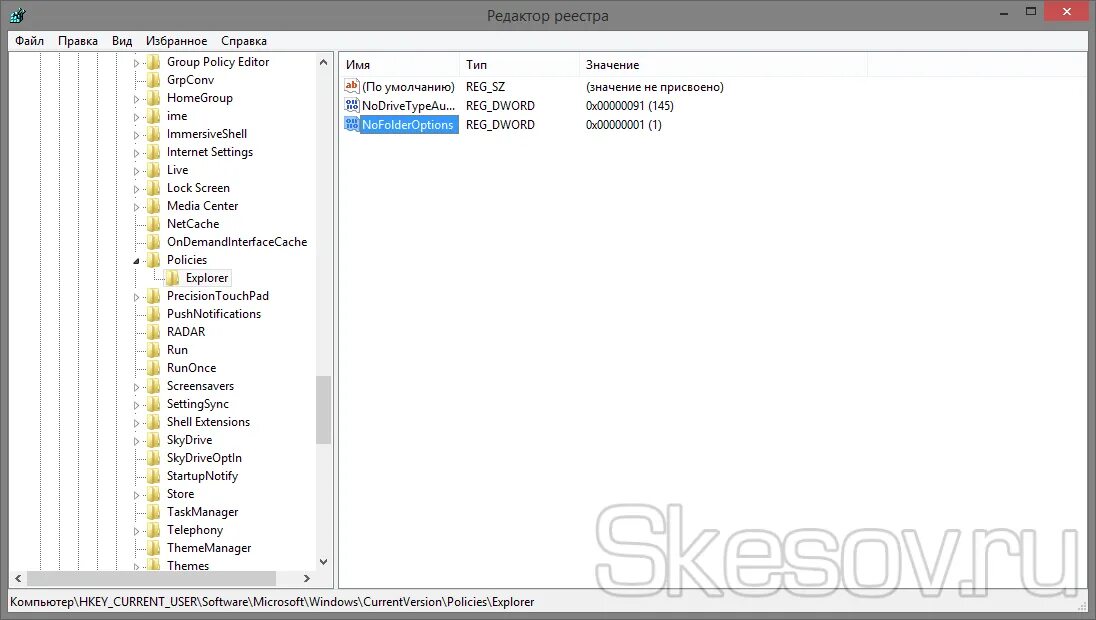Image resolution: width=1096 pixels, height=620 pixels.
Task: Select the Store key
Action: [x=180, y=494]
